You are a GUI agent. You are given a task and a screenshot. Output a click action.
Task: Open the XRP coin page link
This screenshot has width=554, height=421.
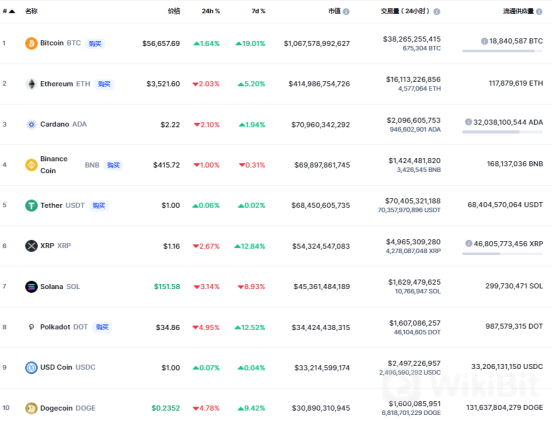point(47,245)
